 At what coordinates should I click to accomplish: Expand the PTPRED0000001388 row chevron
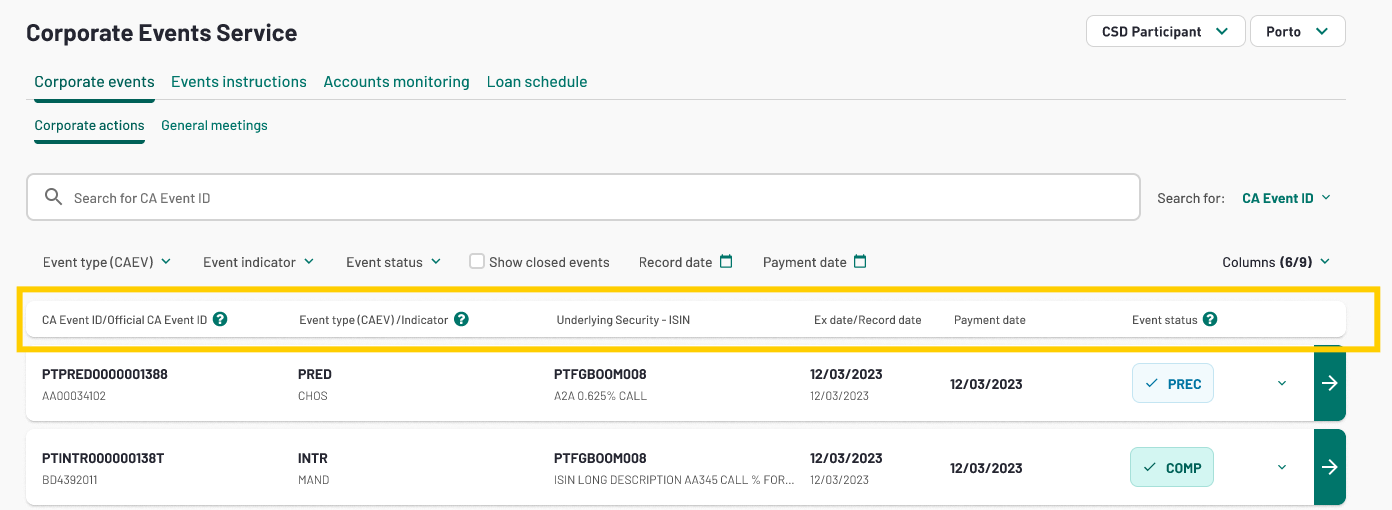[1282, 383]
